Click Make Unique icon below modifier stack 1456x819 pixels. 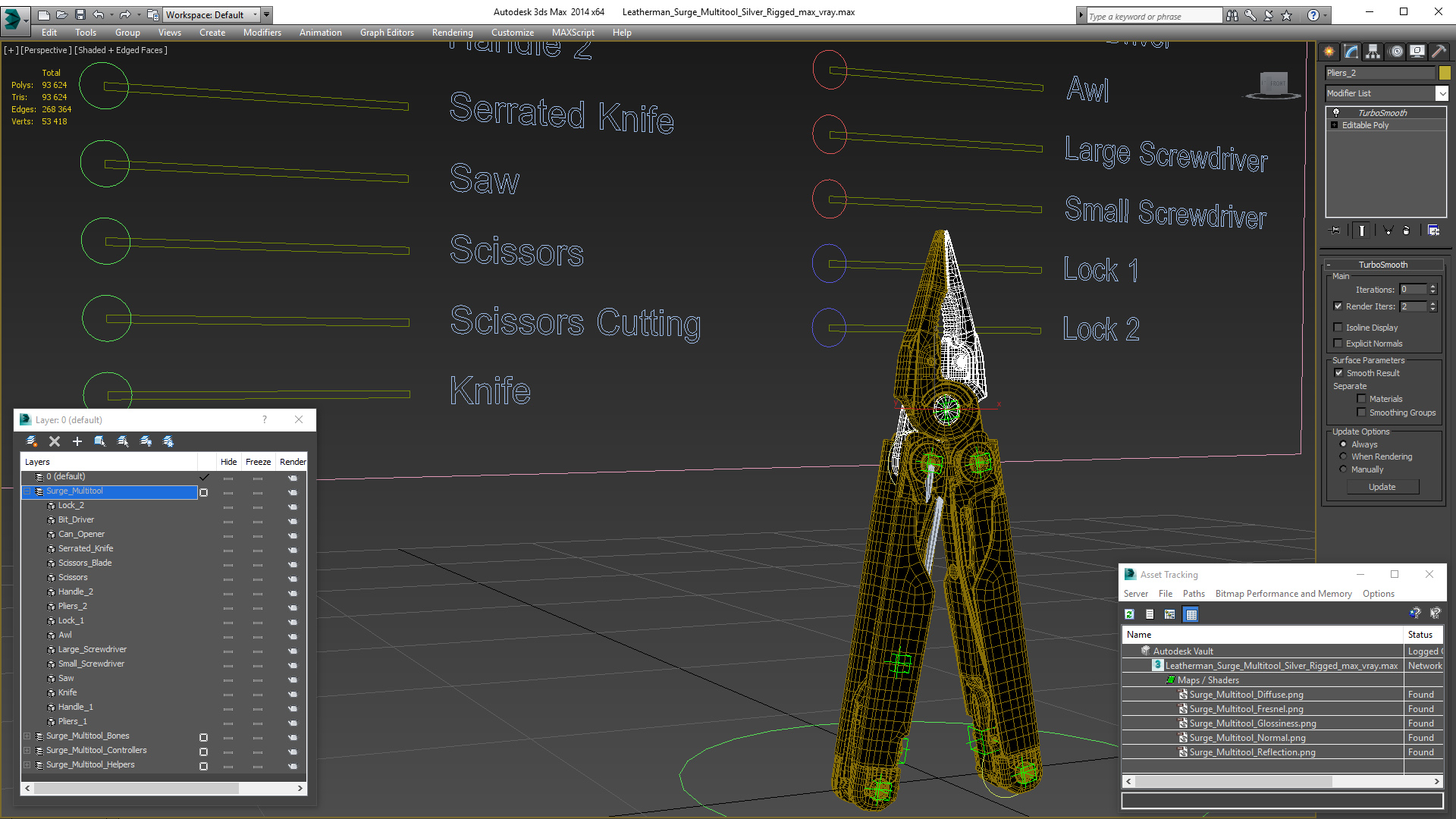[x=1388, y=231]
